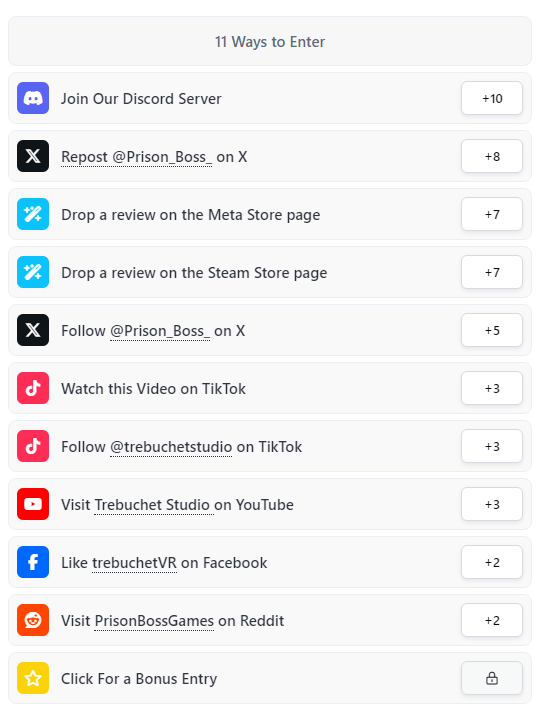Image resolution: width=540 pixels, height=710 pixels.
Task: Click the yellow star bonus icon
Action: 33,677
